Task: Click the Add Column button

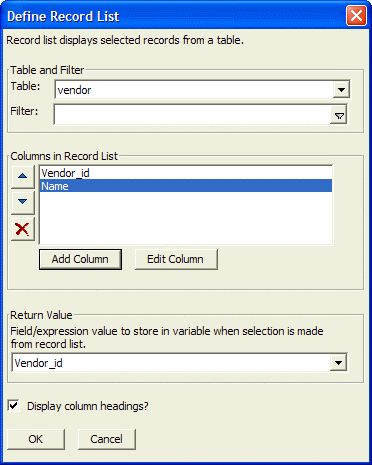Action: point(80,259)
